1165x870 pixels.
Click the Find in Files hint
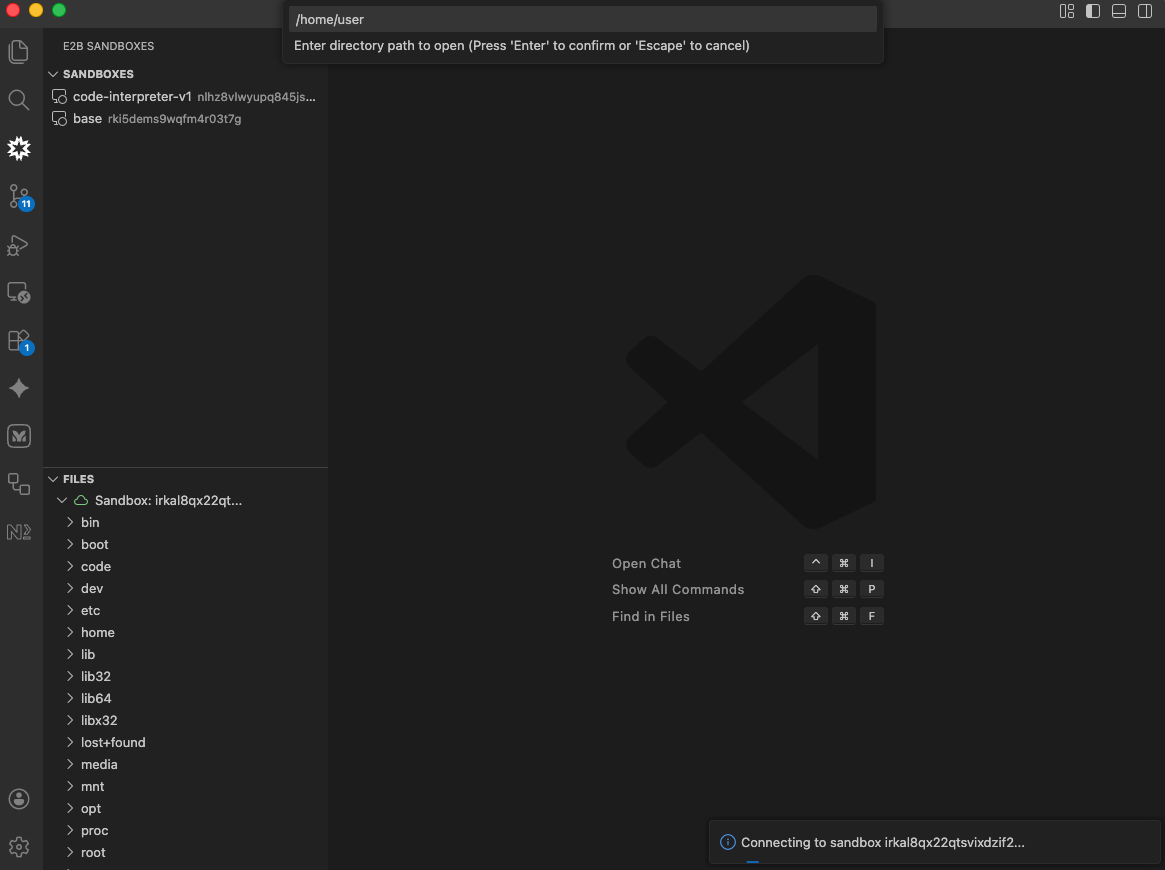tap(651, 616)
